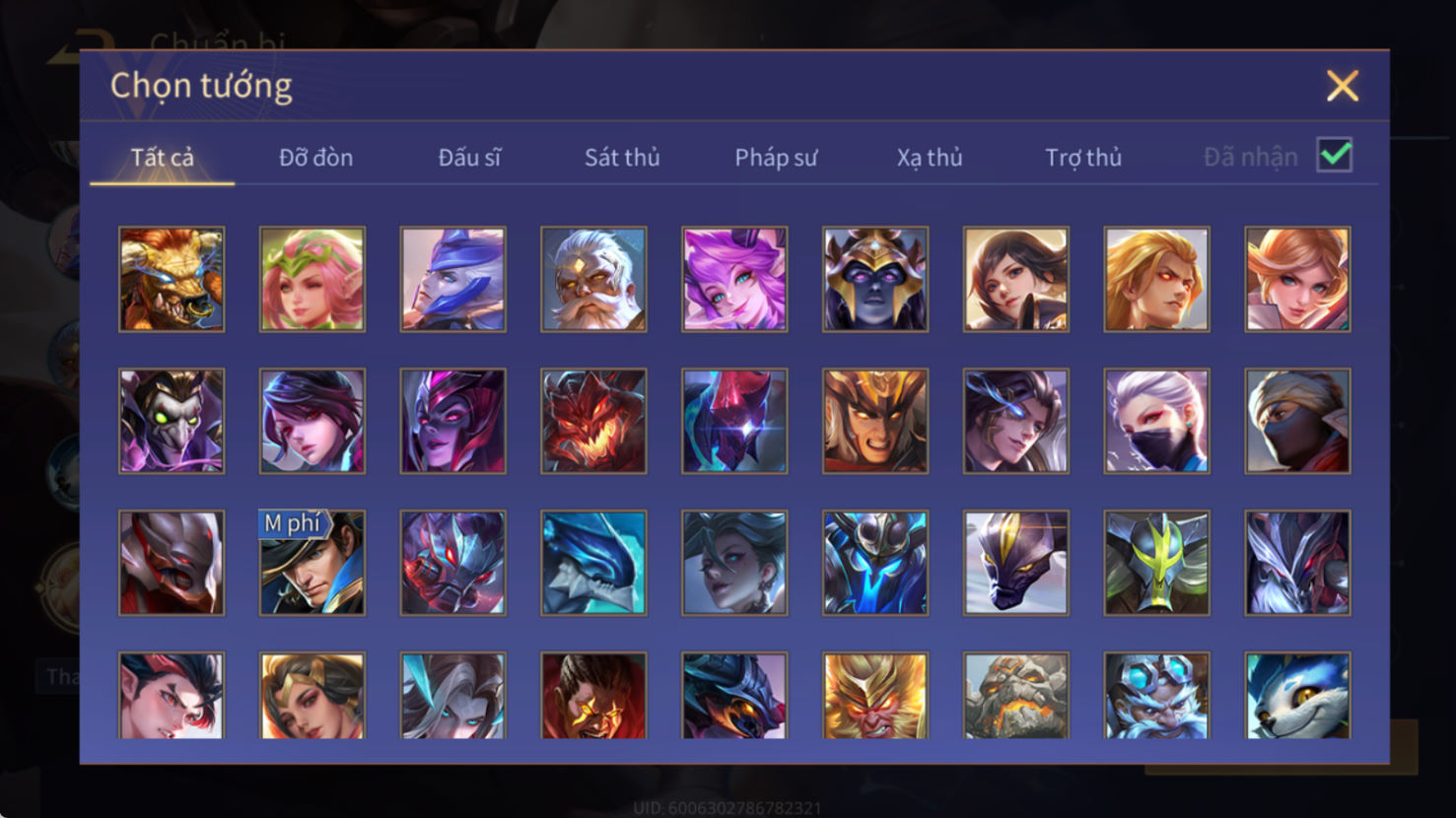The width and height of the screenshot is (1456, 818).
Task: Switch to the Đỡ đòn tab
Action: (315, 158)
